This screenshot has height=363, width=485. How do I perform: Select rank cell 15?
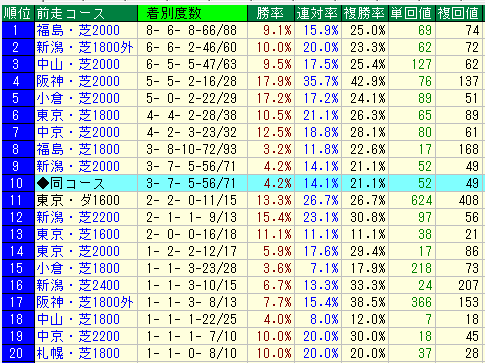coord(18,269)
